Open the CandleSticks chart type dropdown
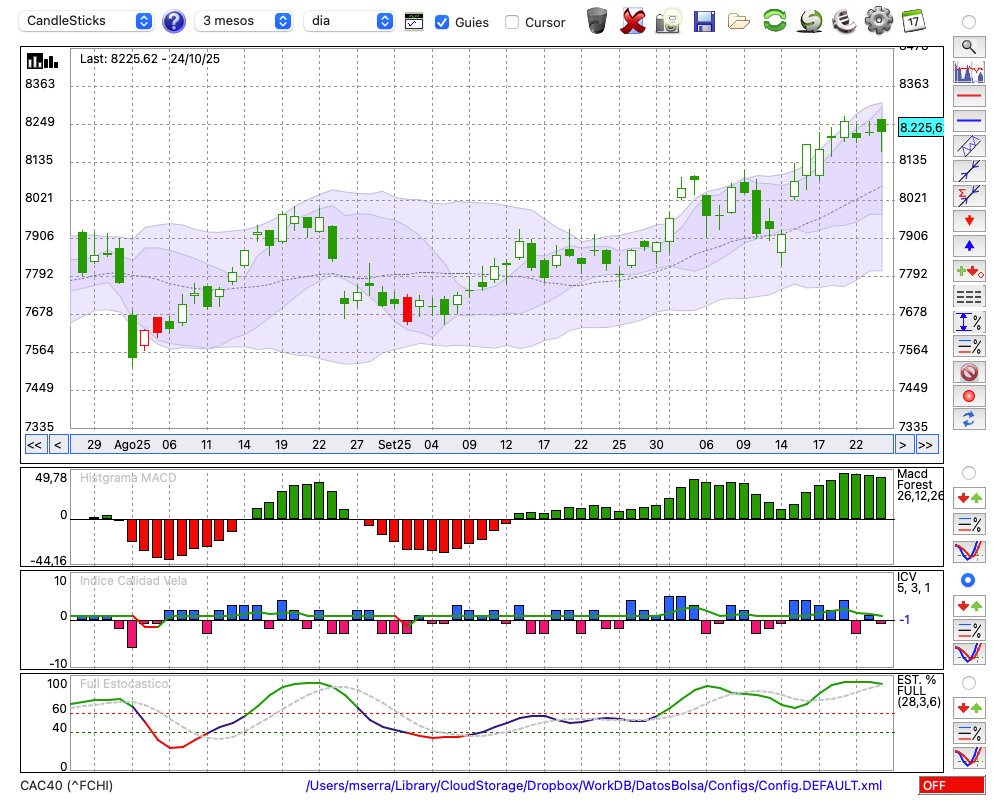Screen dimensions: 1000x800 point(86,21)
